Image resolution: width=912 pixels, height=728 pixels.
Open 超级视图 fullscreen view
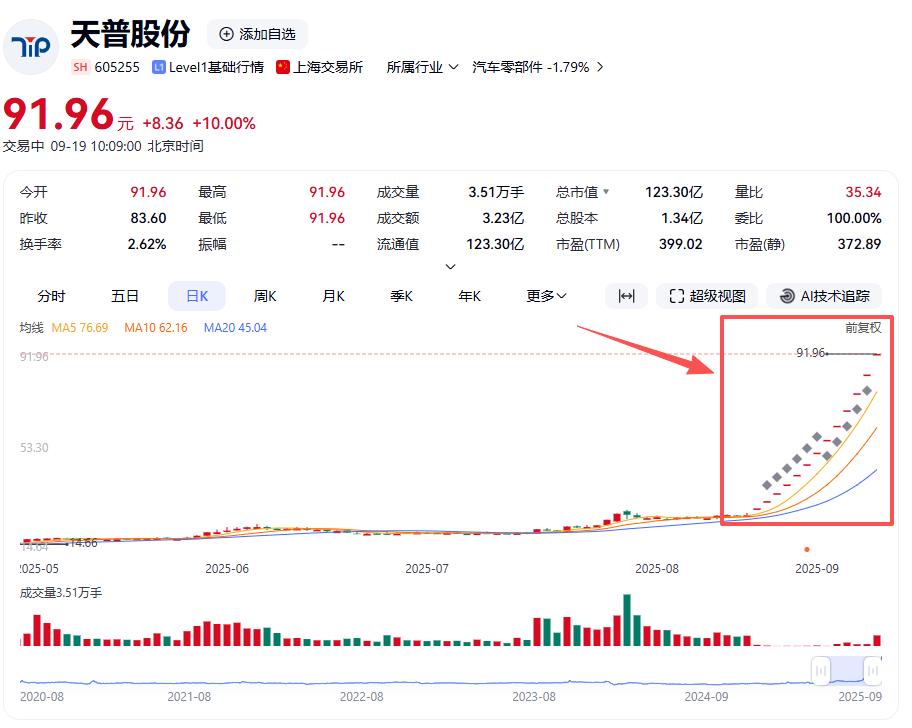(x=707, y=296)
